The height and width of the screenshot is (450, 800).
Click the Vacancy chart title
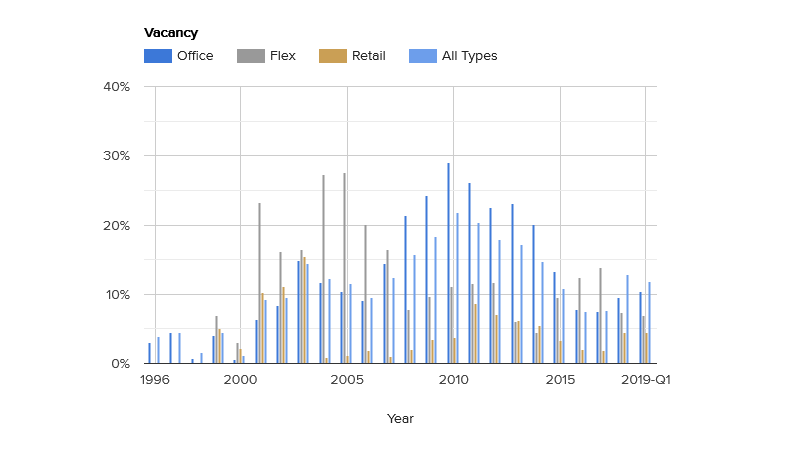pyautogui.click(x=171, y=33)
